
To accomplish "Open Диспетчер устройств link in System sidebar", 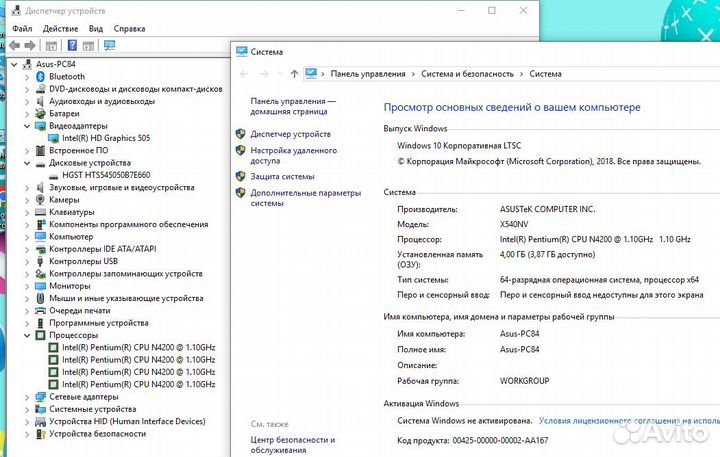I will [290, 134].
